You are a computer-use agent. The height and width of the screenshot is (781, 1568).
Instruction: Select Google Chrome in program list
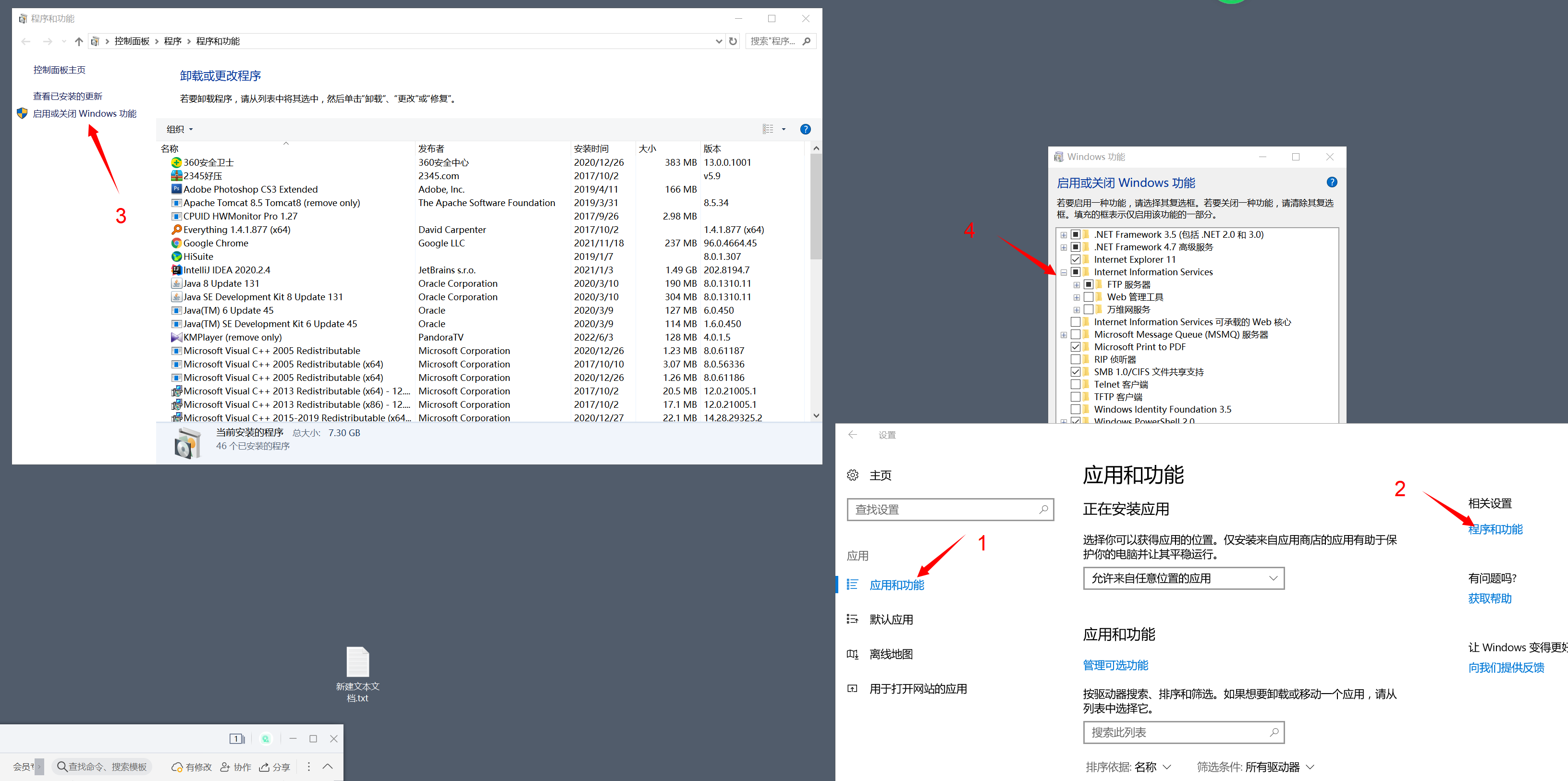pyautogui.click(x=216, y=243)
